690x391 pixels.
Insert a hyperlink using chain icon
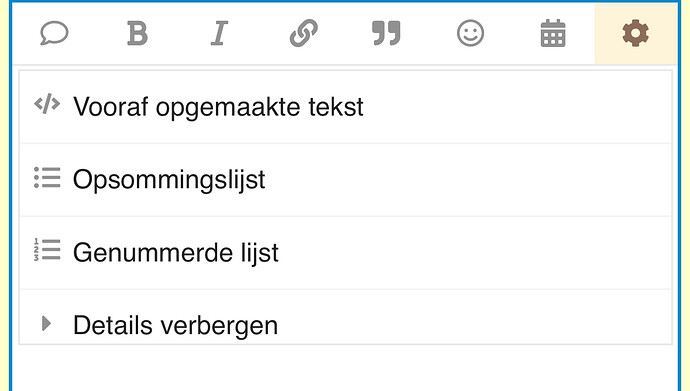click(x=304, y=33)
